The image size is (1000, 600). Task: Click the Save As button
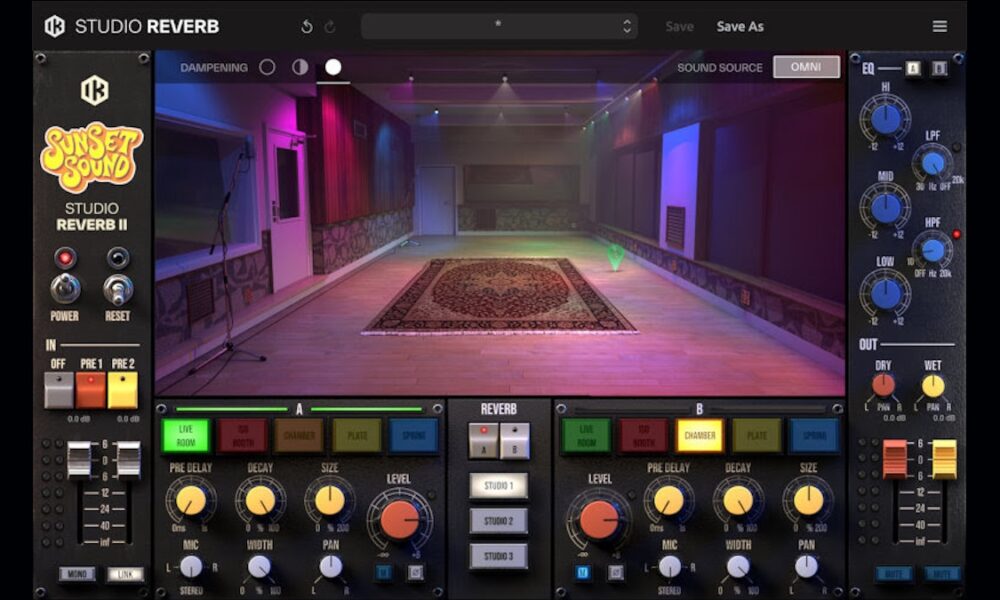(x=740, y=27)
